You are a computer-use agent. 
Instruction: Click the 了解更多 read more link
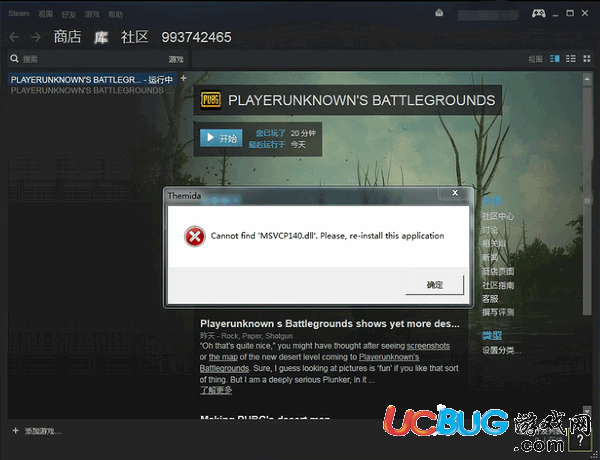click(x=216, y=390)
